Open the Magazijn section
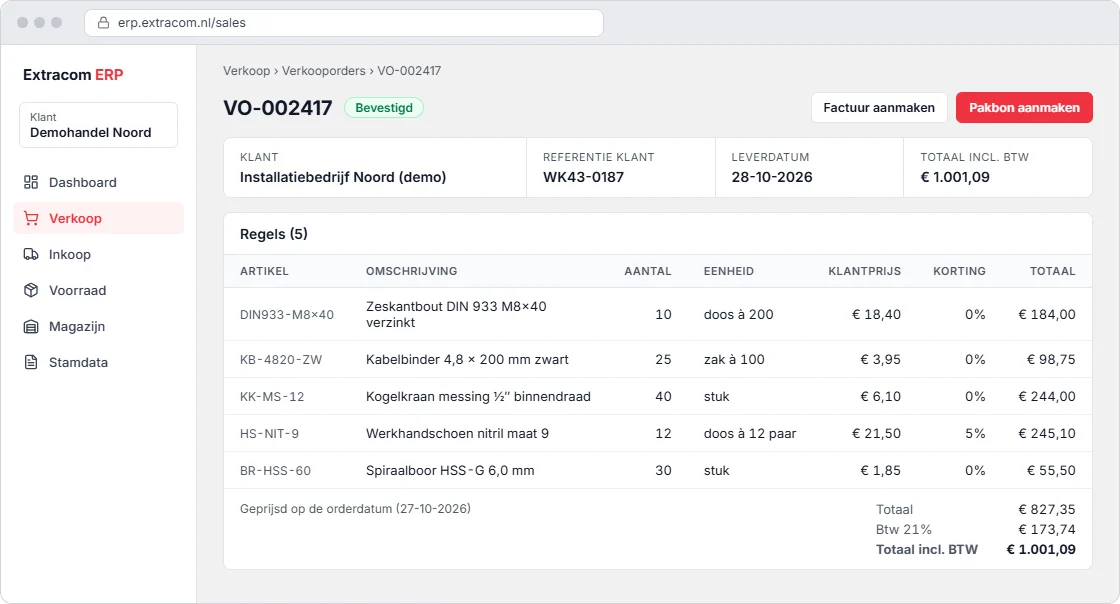 pos(99,326)
